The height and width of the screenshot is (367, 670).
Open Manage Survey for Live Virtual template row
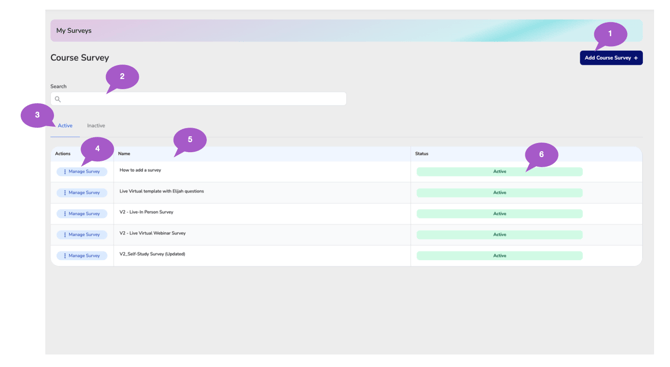[x=82, y=193]
